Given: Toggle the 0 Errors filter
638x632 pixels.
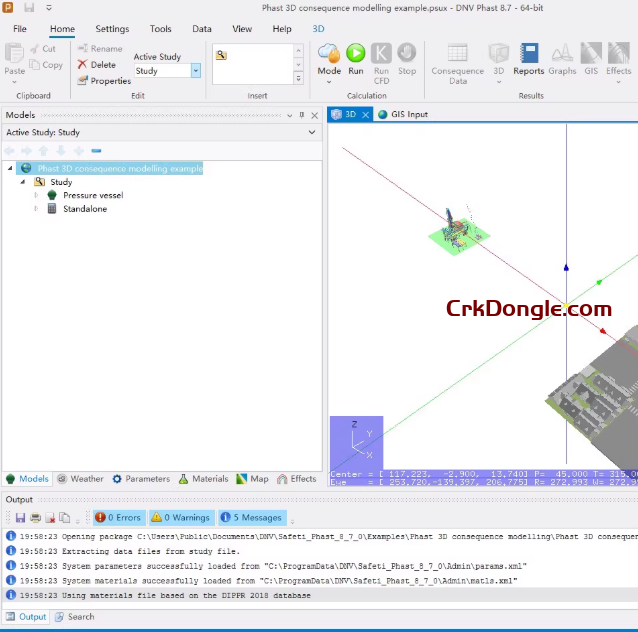Looking at the screenshot, I should [119, 518].
